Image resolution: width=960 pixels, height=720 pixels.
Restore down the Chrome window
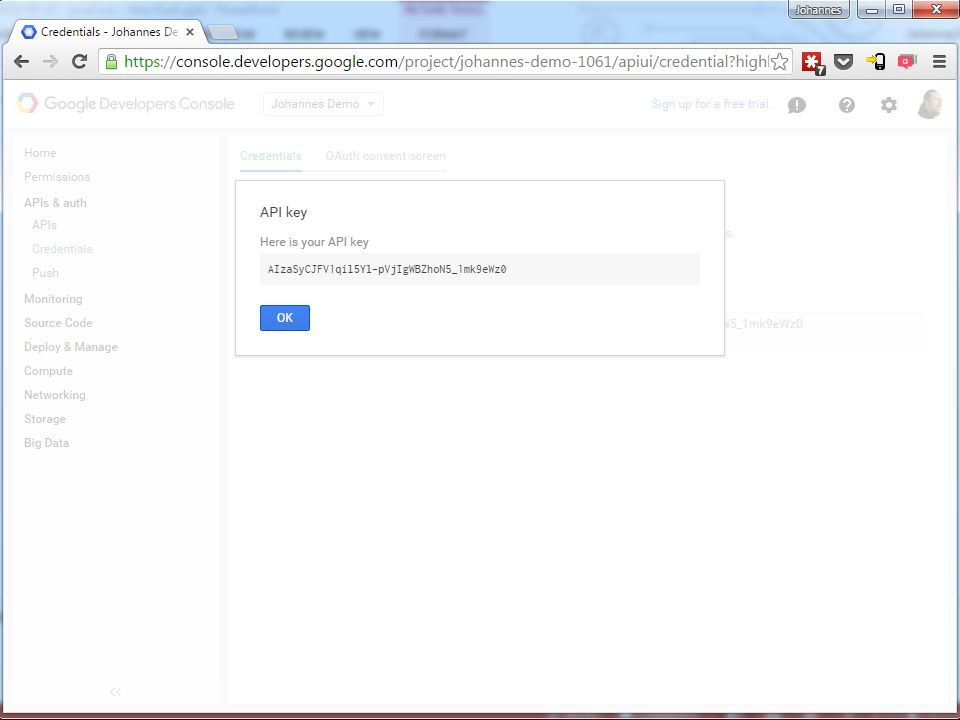pyautogui.click(x=899, y=10)
